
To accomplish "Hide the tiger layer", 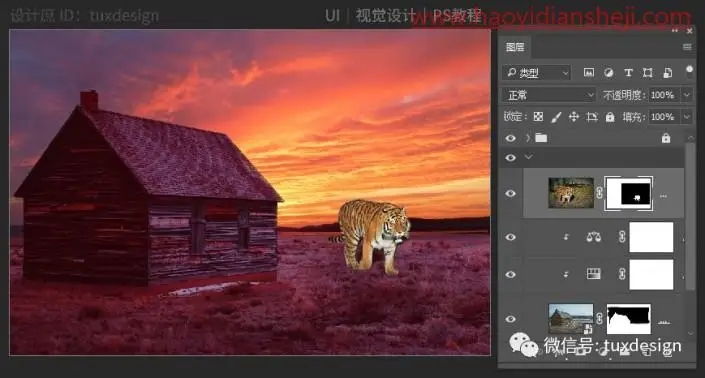I will point(510,194).
